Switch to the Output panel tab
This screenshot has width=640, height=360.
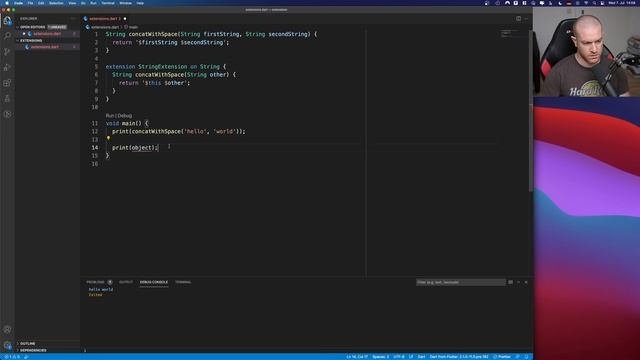click(126, 282)
